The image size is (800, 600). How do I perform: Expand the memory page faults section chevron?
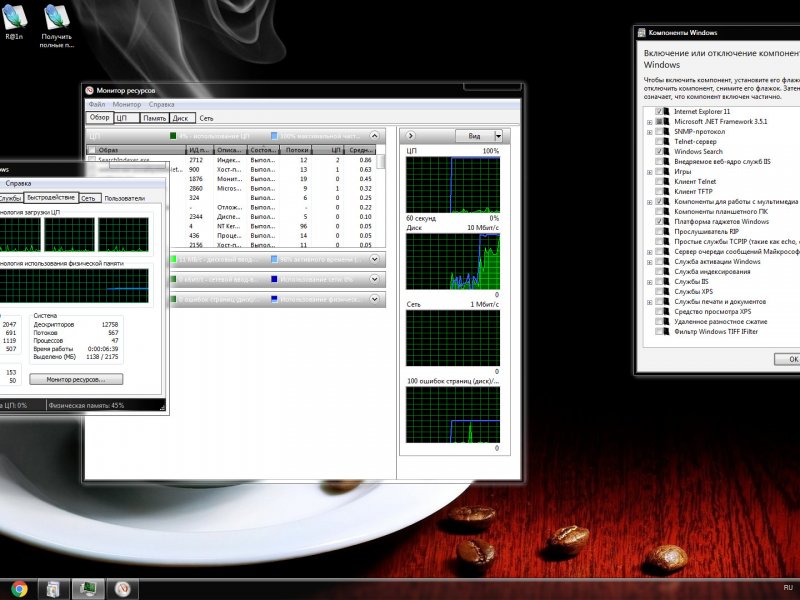pyautogui.click(x=374, y=299)
